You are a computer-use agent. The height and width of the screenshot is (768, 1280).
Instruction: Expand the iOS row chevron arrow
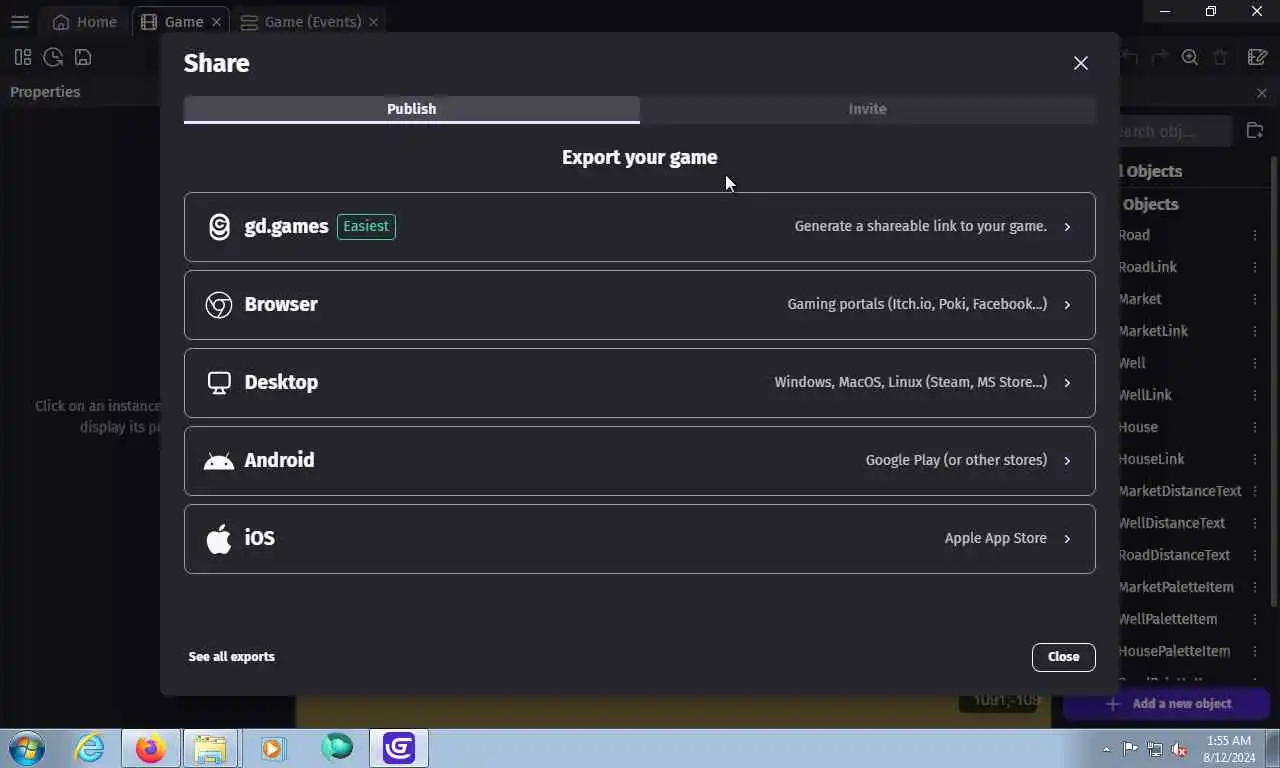click(x=1067, y=539)
